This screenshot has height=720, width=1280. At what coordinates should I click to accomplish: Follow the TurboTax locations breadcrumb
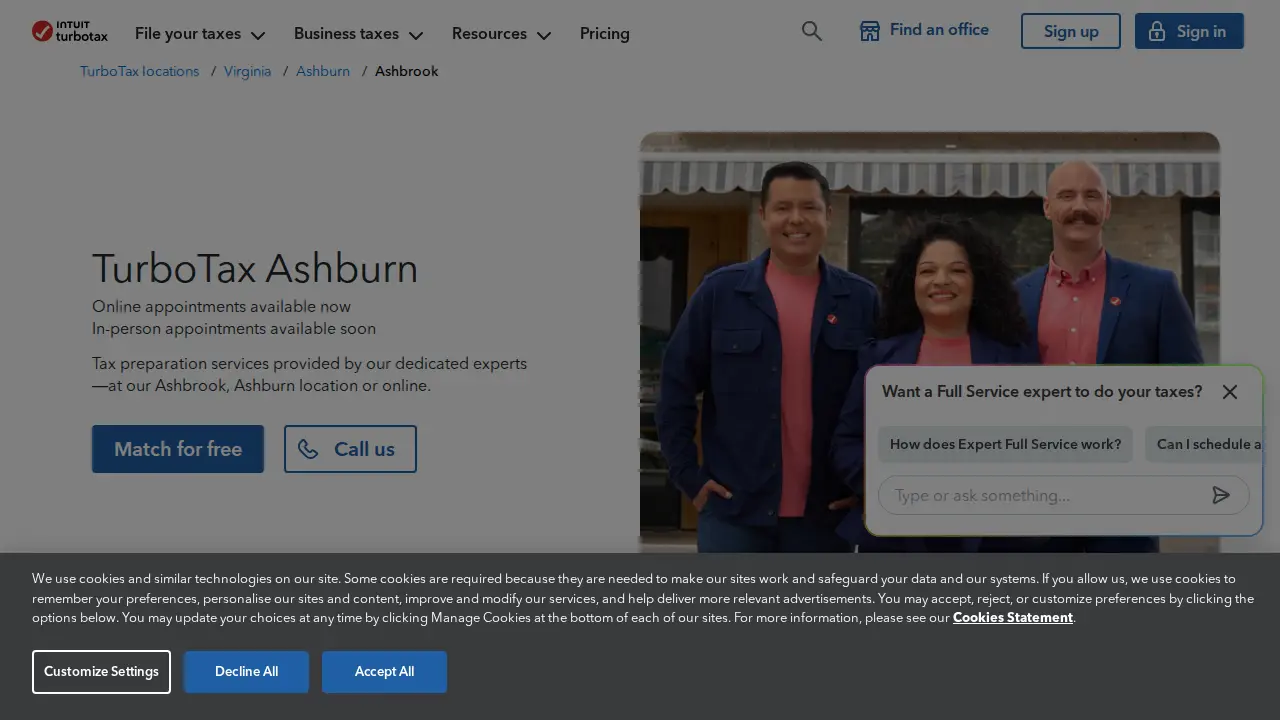point(140,71)
